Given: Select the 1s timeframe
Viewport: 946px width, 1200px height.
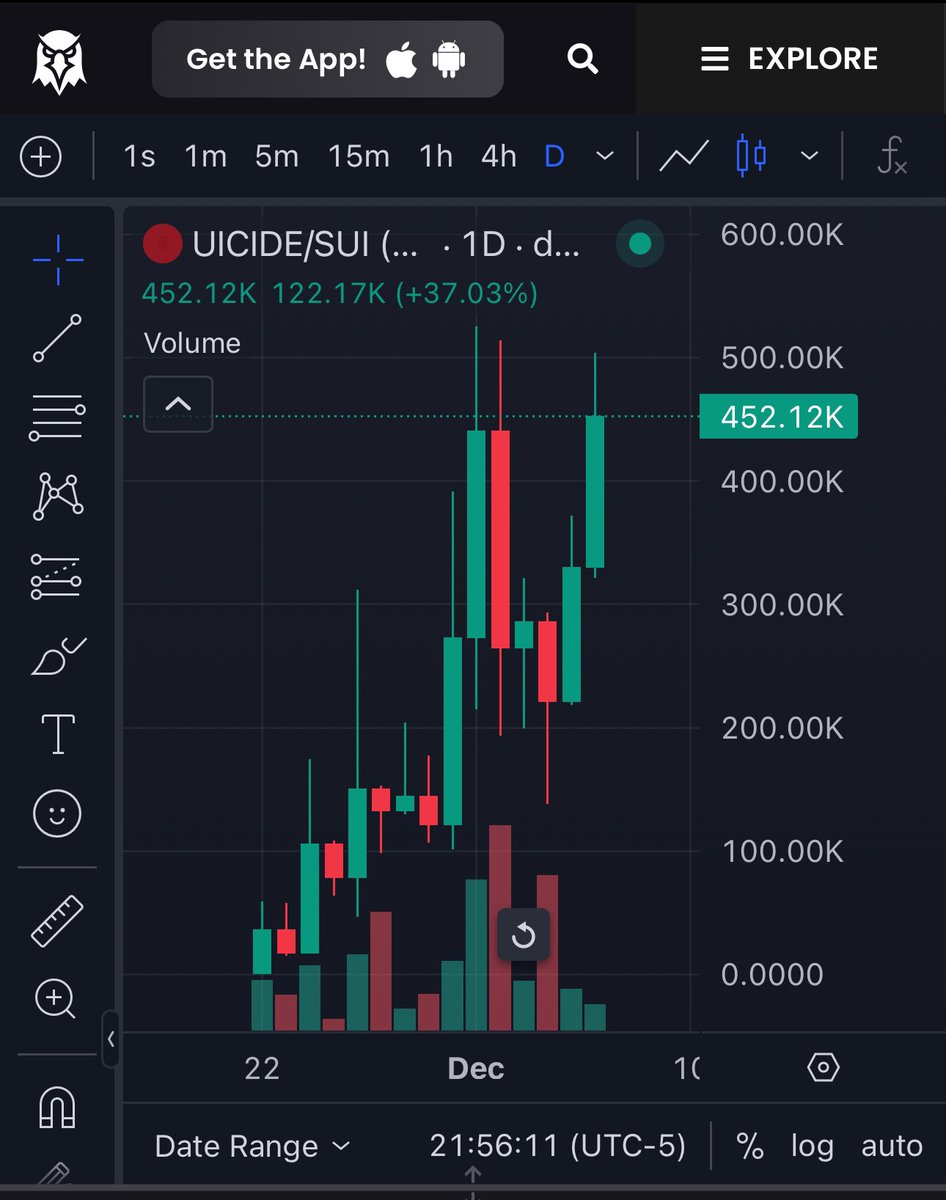Looking at the screenshot, I should pos(139,157).
